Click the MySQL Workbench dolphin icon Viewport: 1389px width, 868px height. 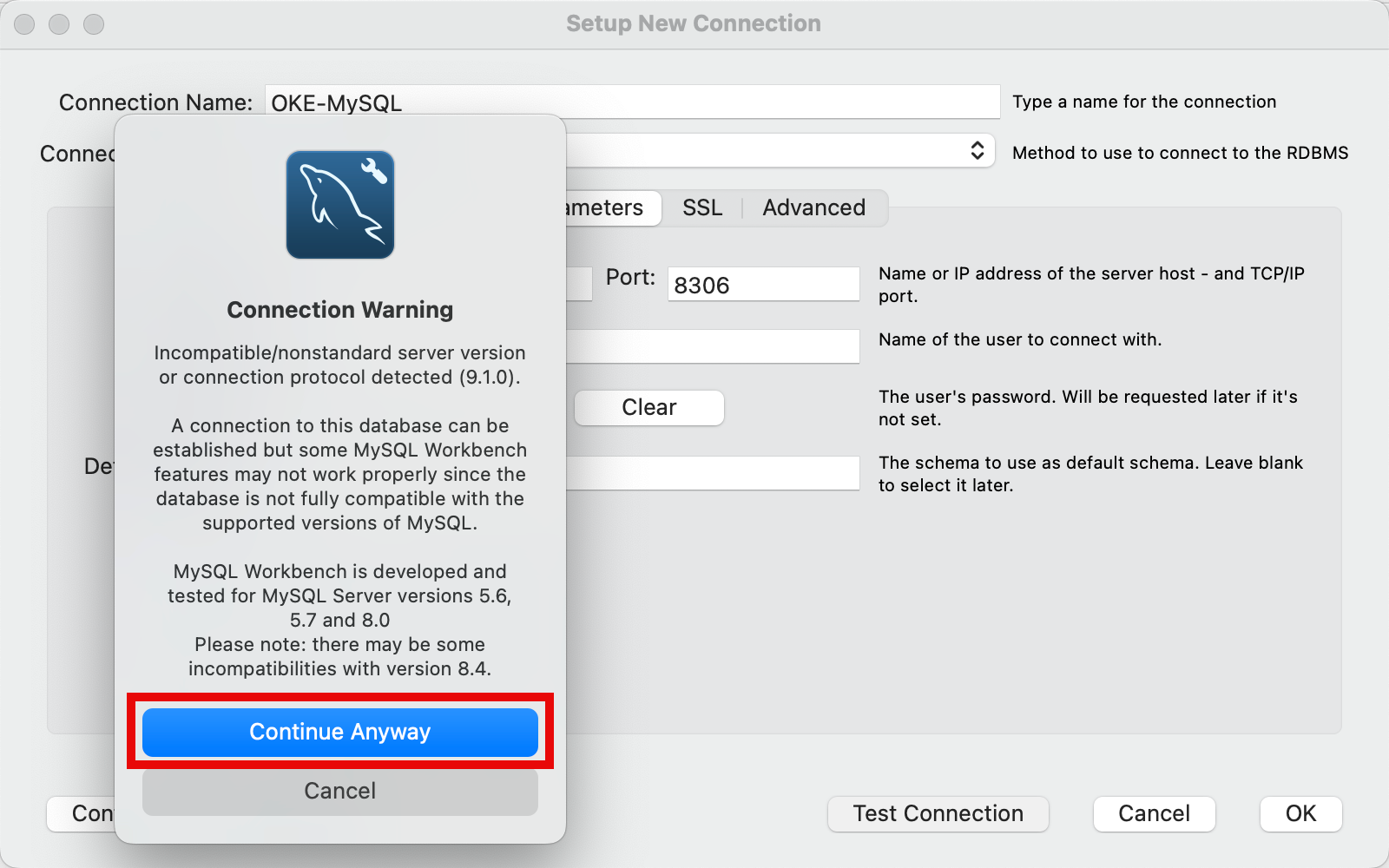point(340,205)
